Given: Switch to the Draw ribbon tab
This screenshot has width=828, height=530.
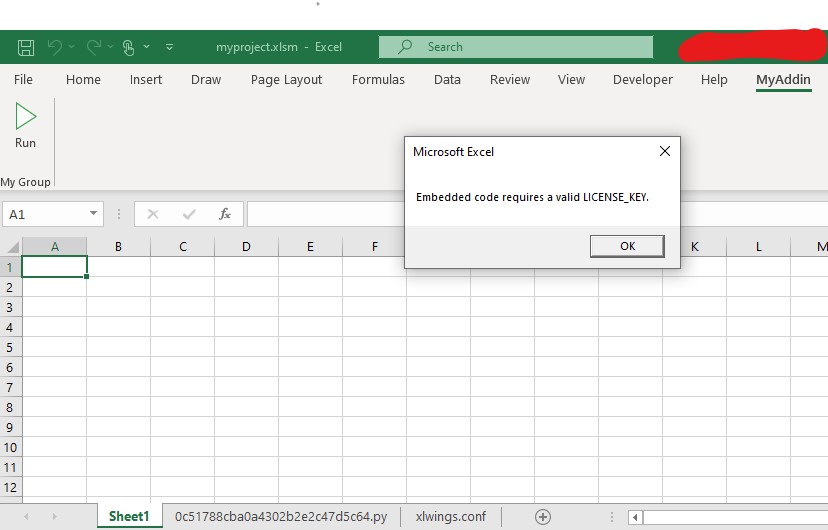Looking at the screenshot, I should [x=206, y=80].
